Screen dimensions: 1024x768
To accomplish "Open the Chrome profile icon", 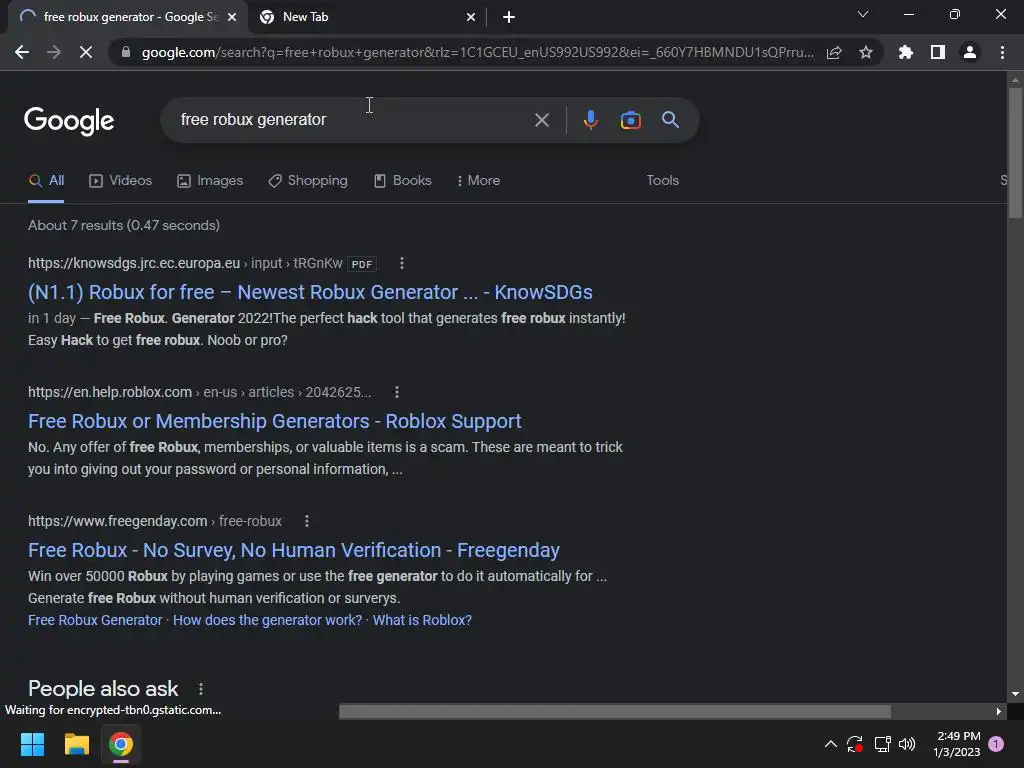I will pyautogui.click(x=970, y=52).
